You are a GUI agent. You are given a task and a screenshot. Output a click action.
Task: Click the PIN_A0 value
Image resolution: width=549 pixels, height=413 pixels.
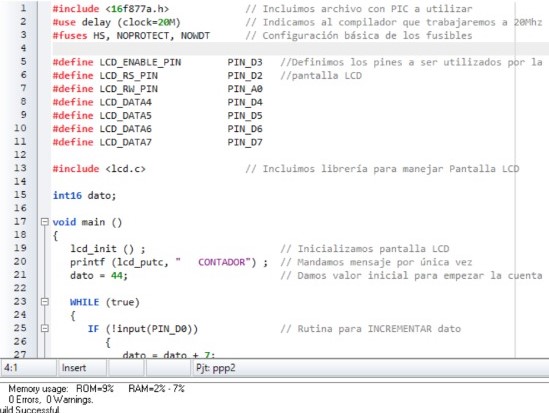(x=245, y=89)
